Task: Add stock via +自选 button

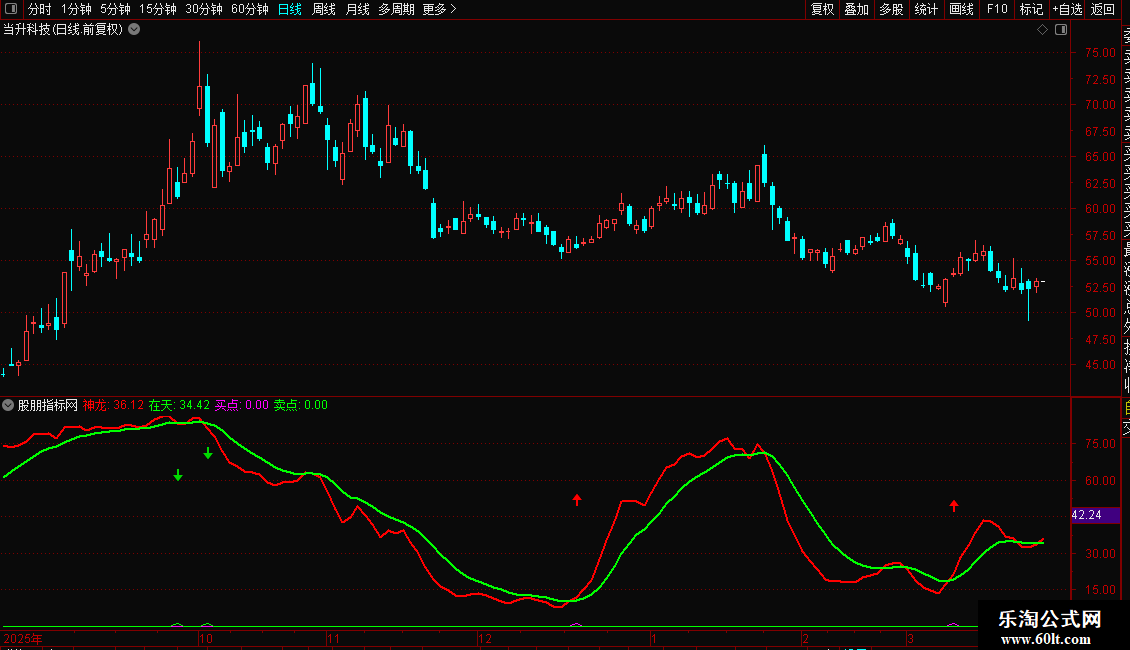Action: 1067,9
